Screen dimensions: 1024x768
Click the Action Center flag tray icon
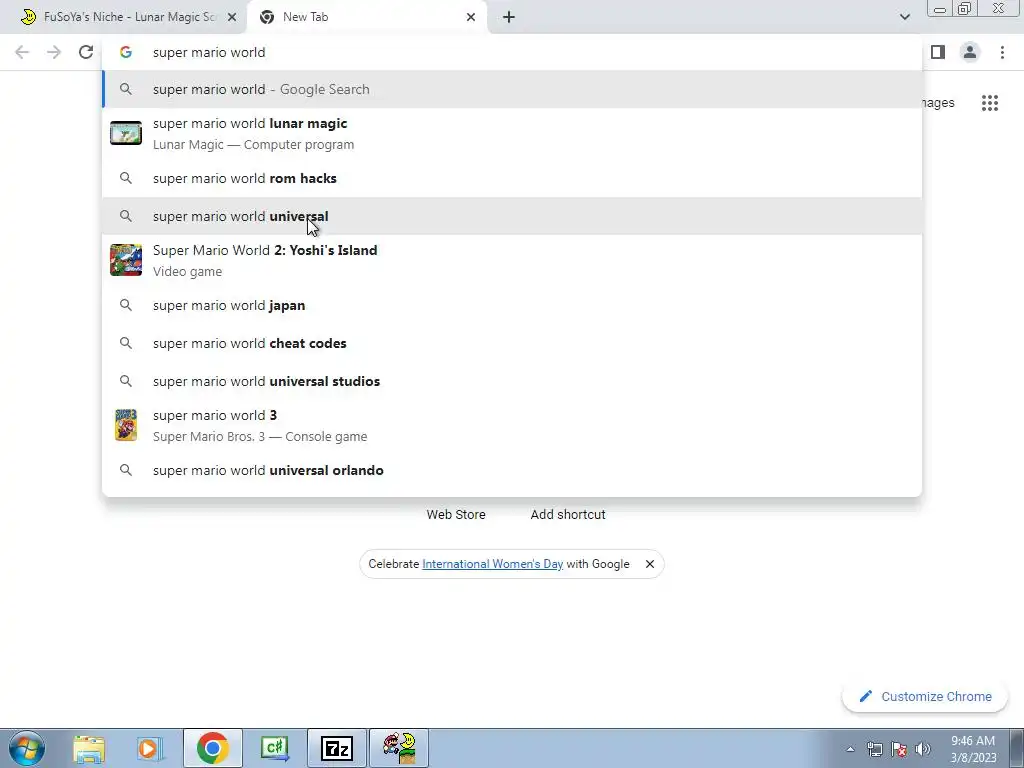[899, 749]
